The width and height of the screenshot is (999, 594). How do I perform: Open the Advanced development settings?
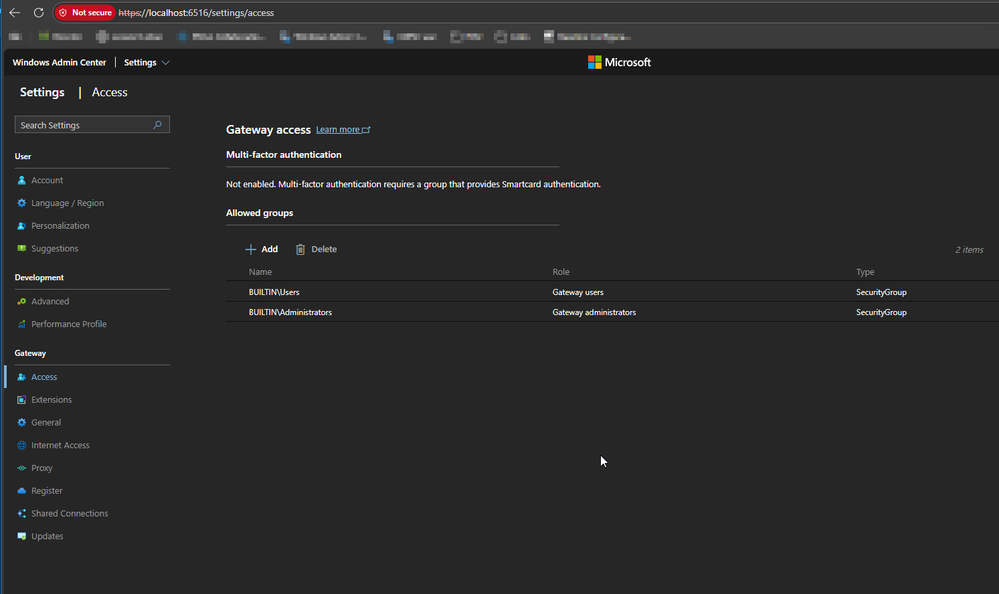[x=50, y=301]
